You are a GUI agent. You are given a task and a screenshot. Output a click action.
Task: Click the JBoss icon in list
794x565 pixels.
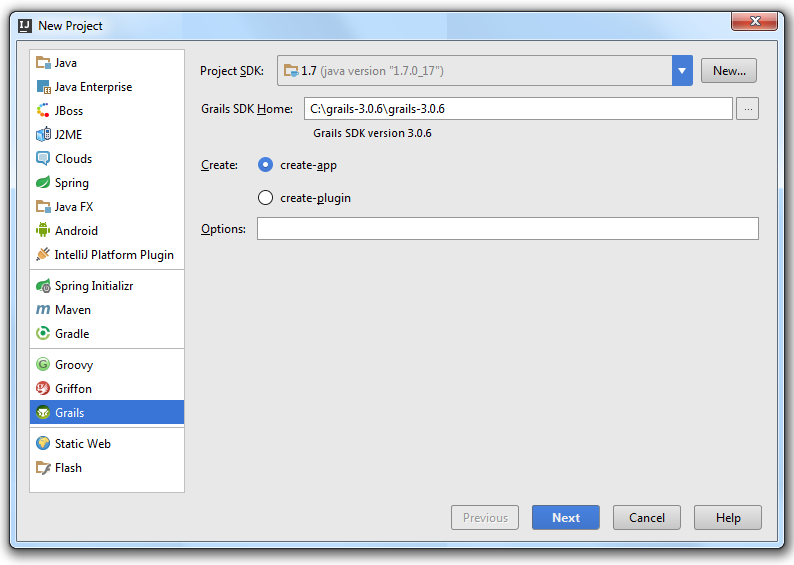point(43,110)
